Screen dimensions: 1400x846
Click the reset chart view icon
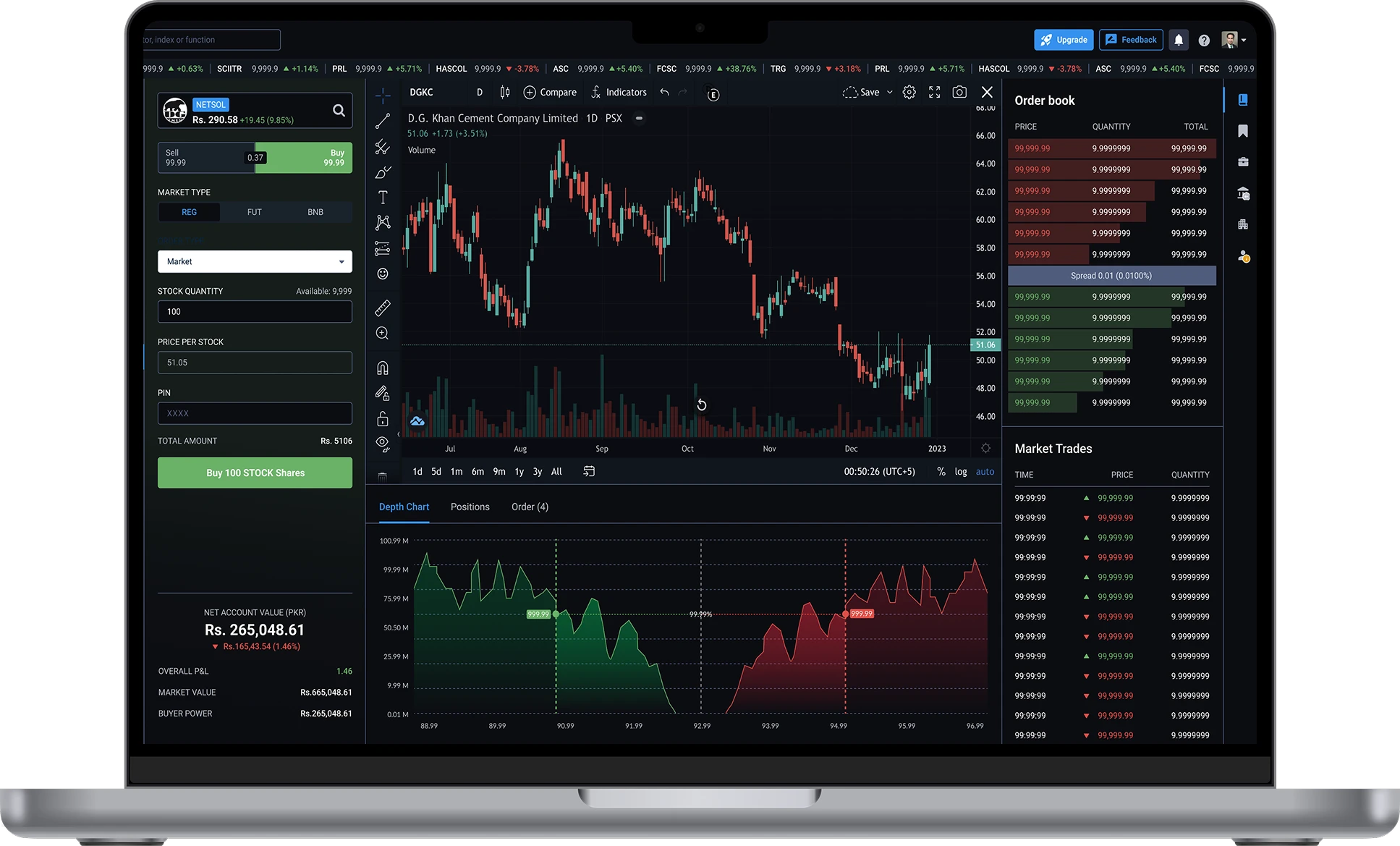[701, 405]
